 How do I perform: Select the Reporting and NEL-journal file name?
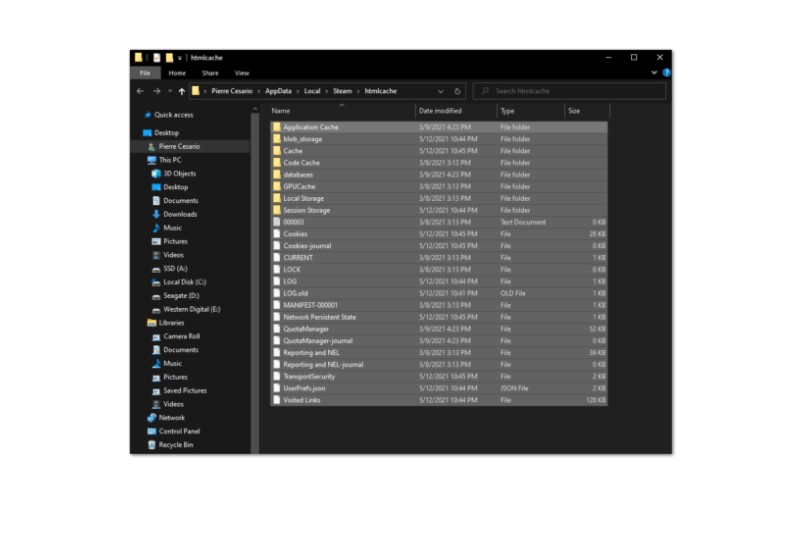tap(323, 365)
